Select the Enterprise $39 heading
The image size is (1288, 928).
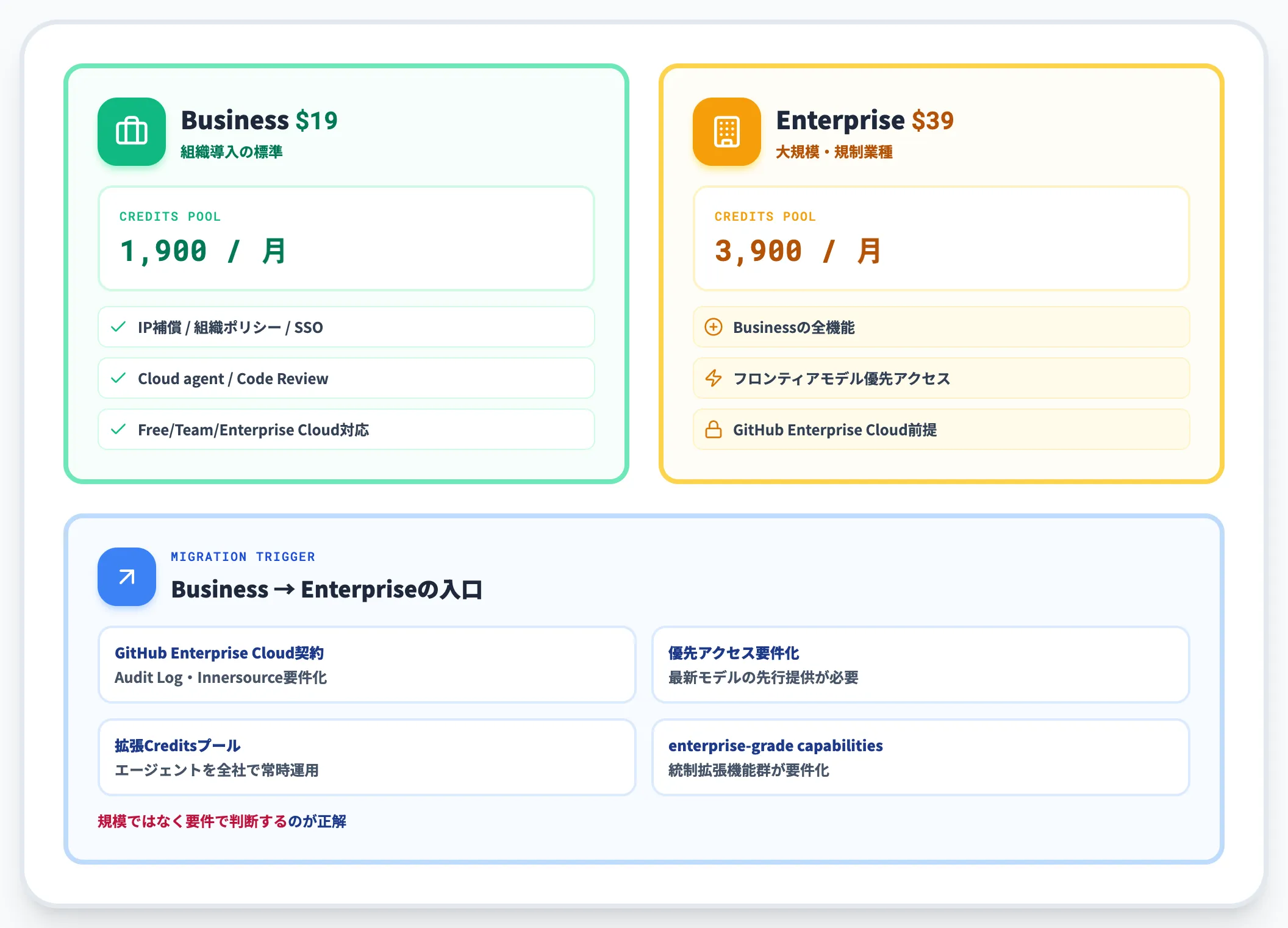(865, 120)
